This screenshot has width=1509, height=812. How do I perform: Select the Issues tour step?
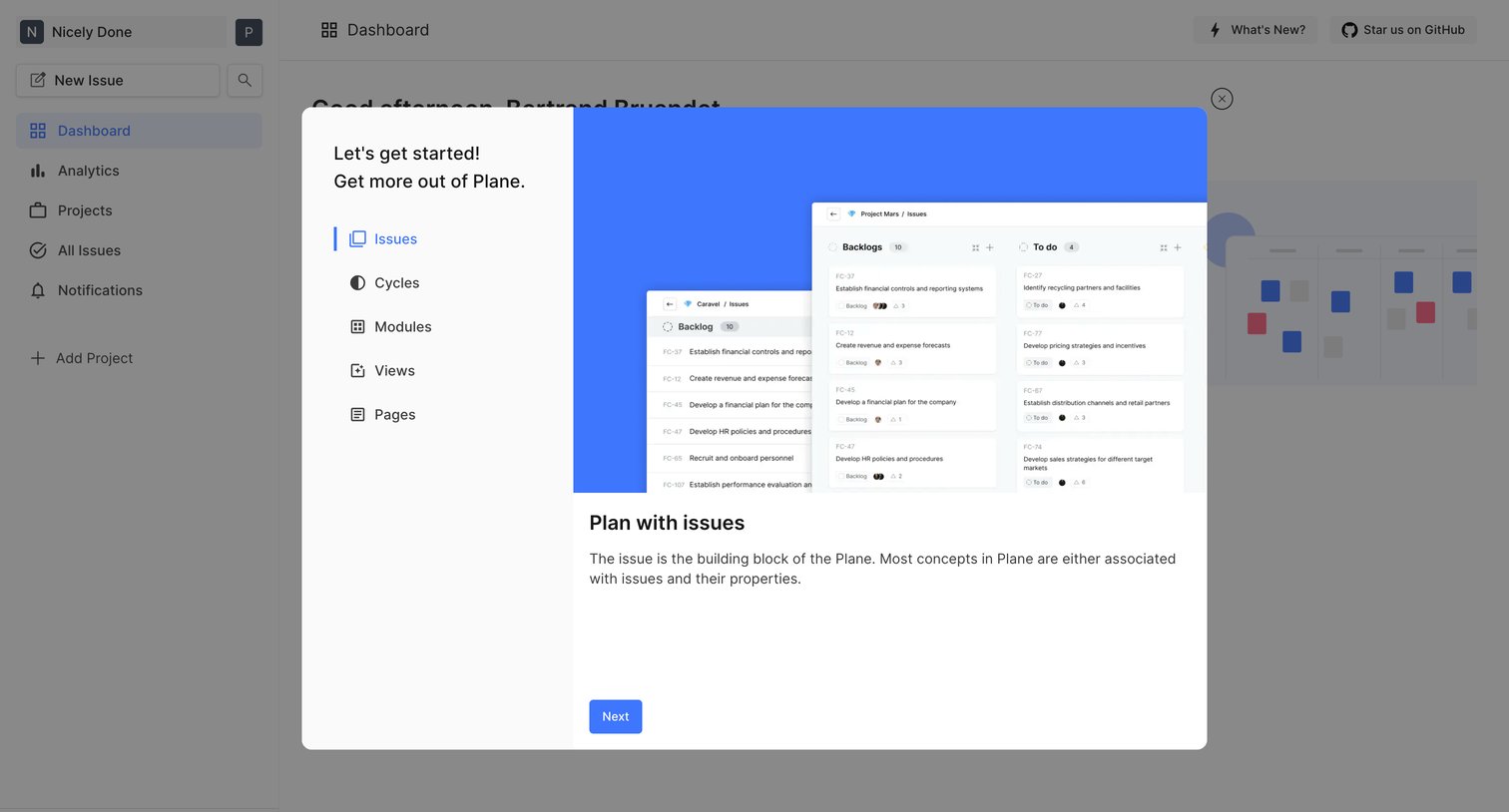tap(383, 239)
